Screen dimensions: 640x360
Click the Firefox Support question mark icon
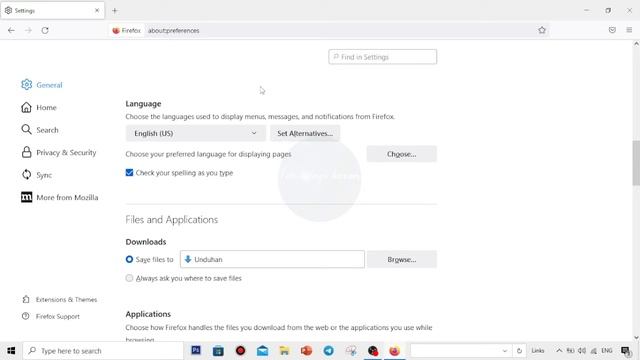[26, 316]
